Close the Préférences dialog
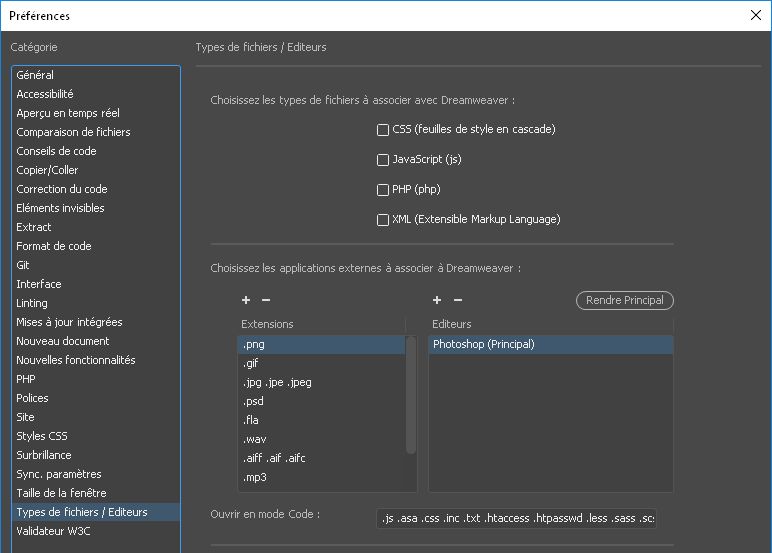772x553 pixels. [756, 15]
